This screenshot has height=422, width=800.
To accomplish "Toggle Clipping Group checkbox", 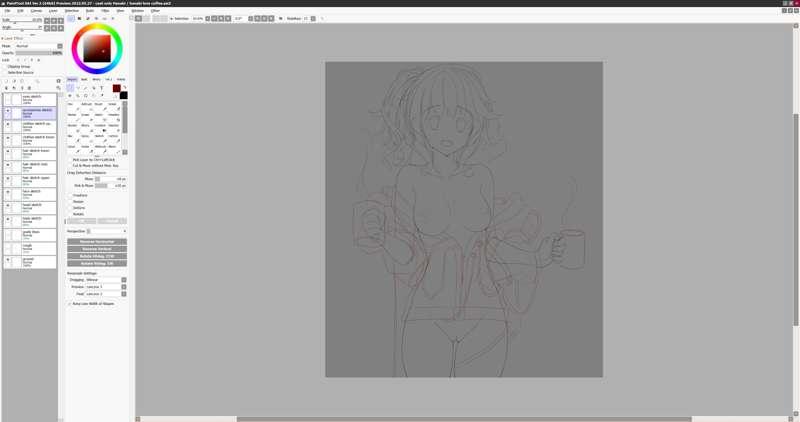I will point(5,66).
